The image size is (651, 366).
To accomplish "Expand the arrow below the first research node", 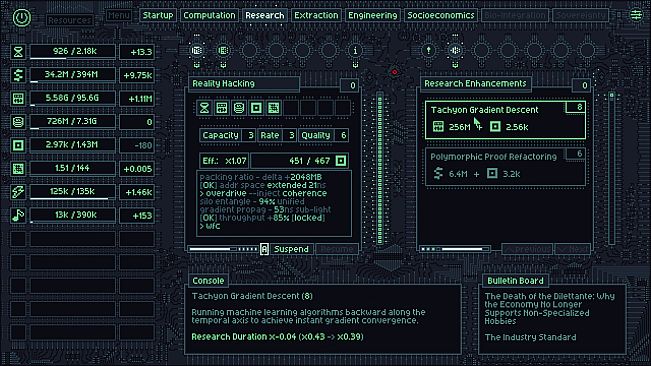I will pos(197,65).
